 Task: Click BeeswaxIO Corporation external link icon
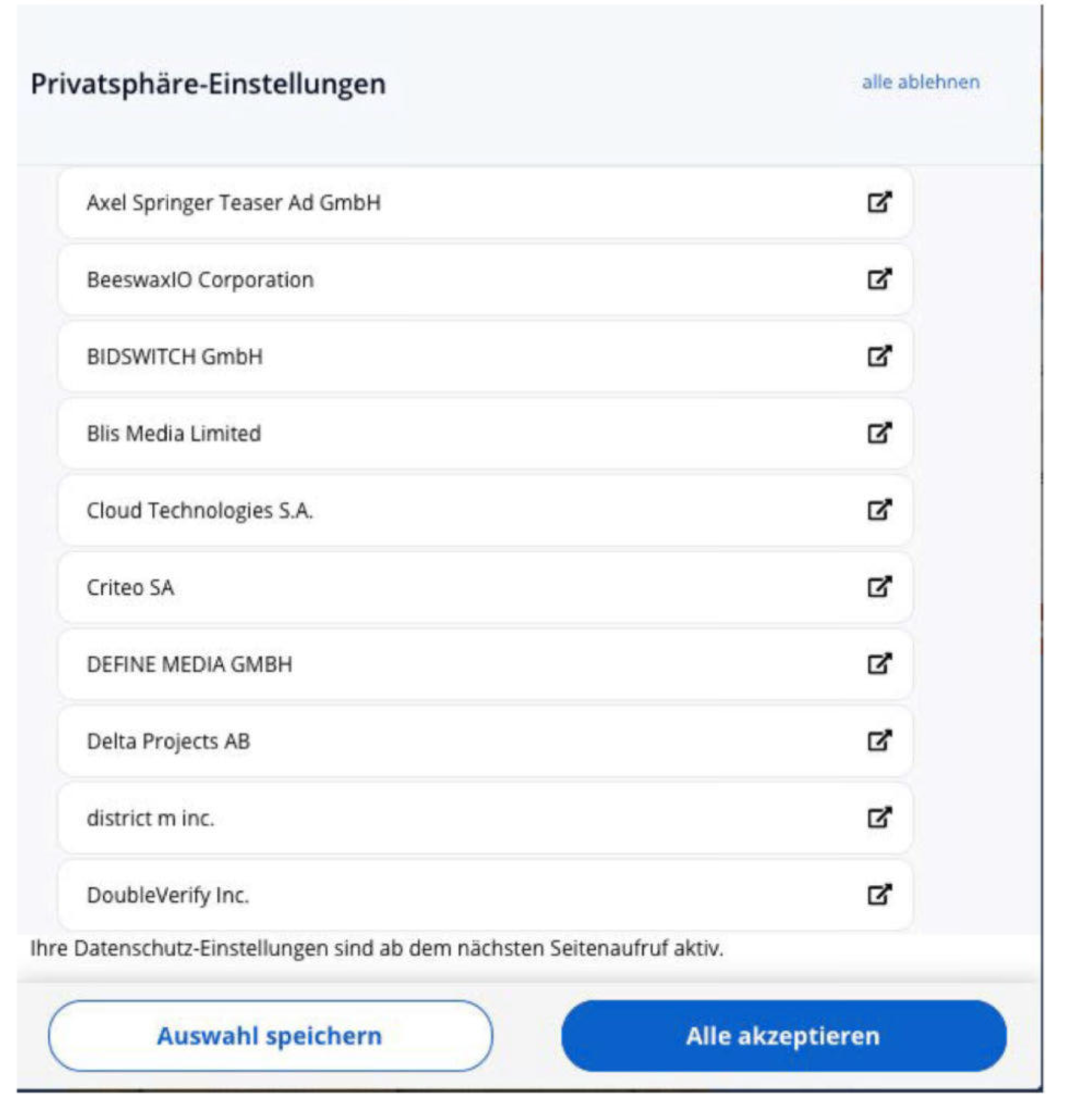(x=878, y=279)
